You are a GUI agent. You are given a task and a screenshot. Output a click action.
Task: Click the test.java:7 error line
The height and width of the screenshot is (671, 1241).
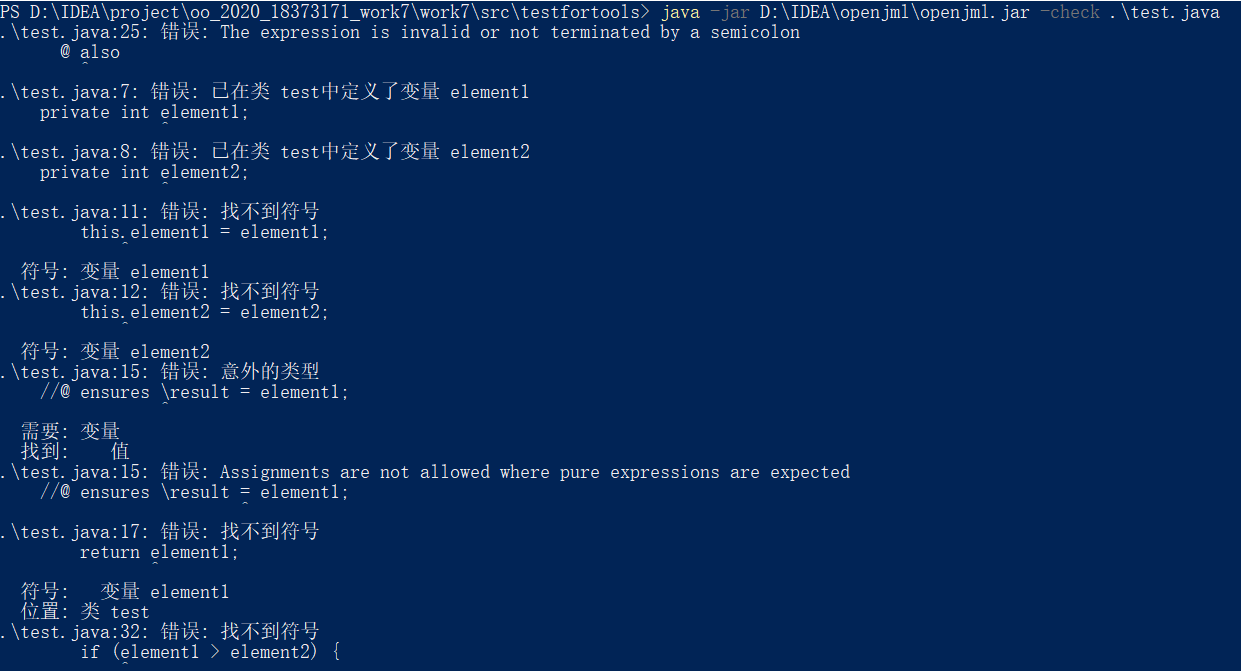(x=265, y=92)
